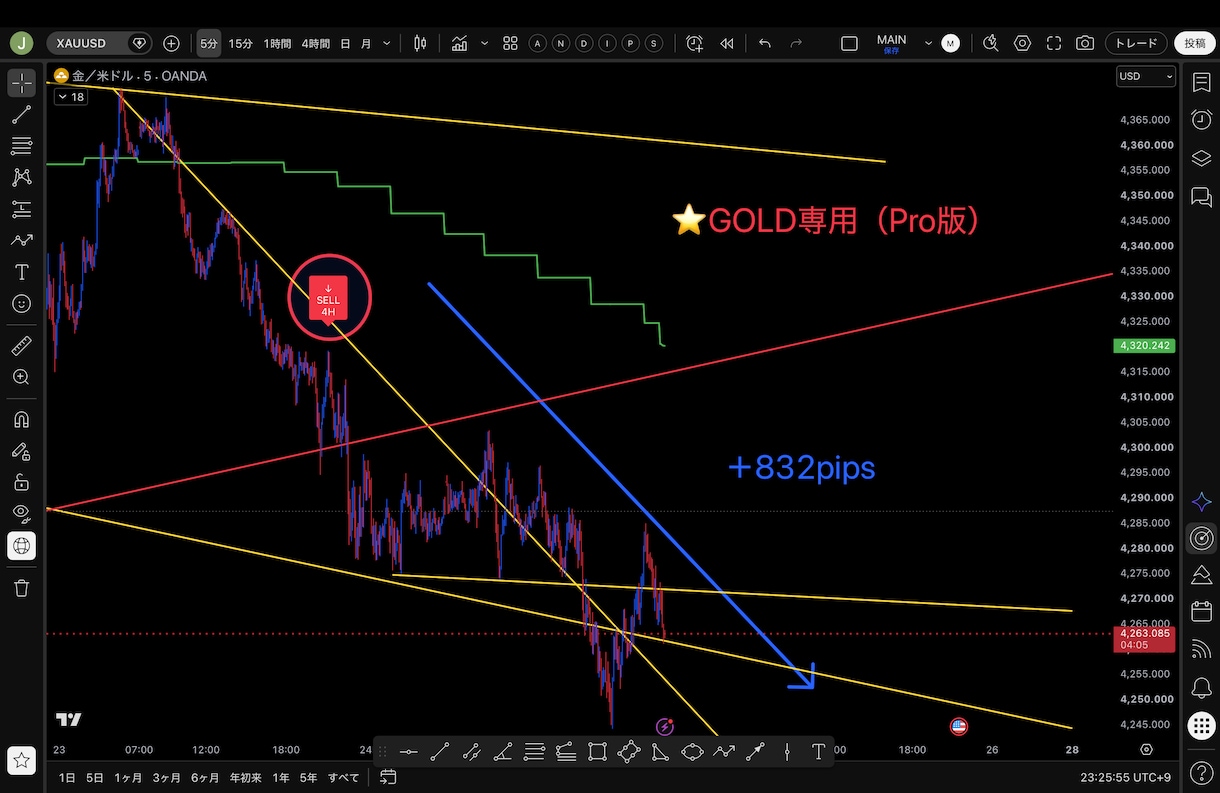Open the candlestick chart type selector
1220x793 pixels.
coord(420,43)
